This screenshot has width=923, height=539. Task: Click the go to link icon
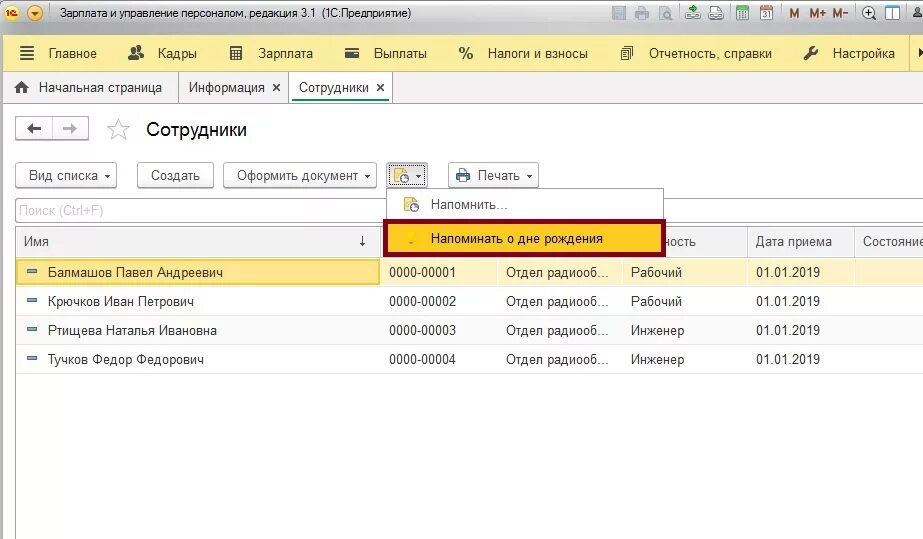[716, 12]
